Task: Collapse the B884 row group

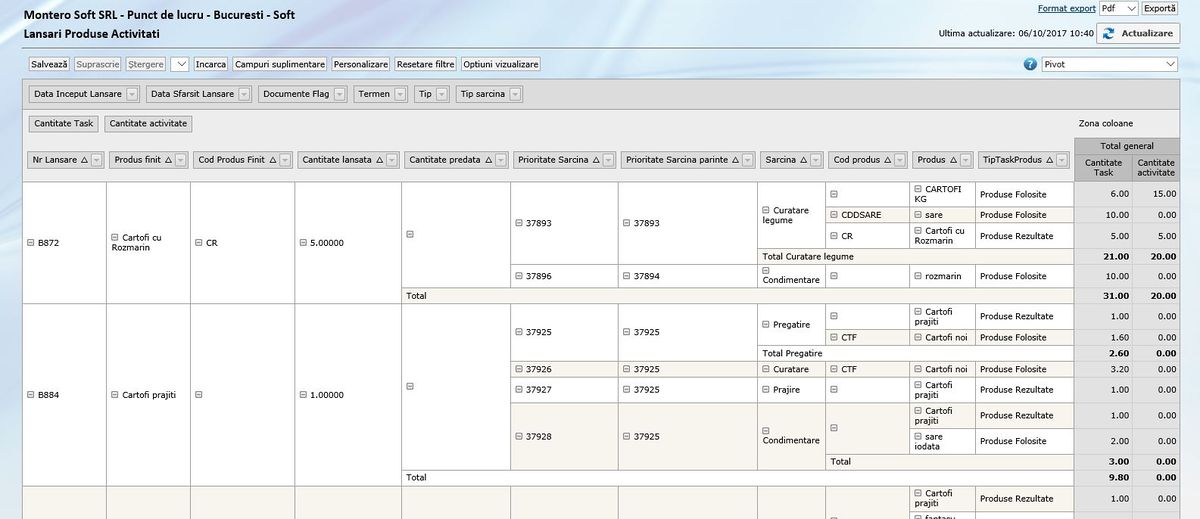Action: point(30,395)
